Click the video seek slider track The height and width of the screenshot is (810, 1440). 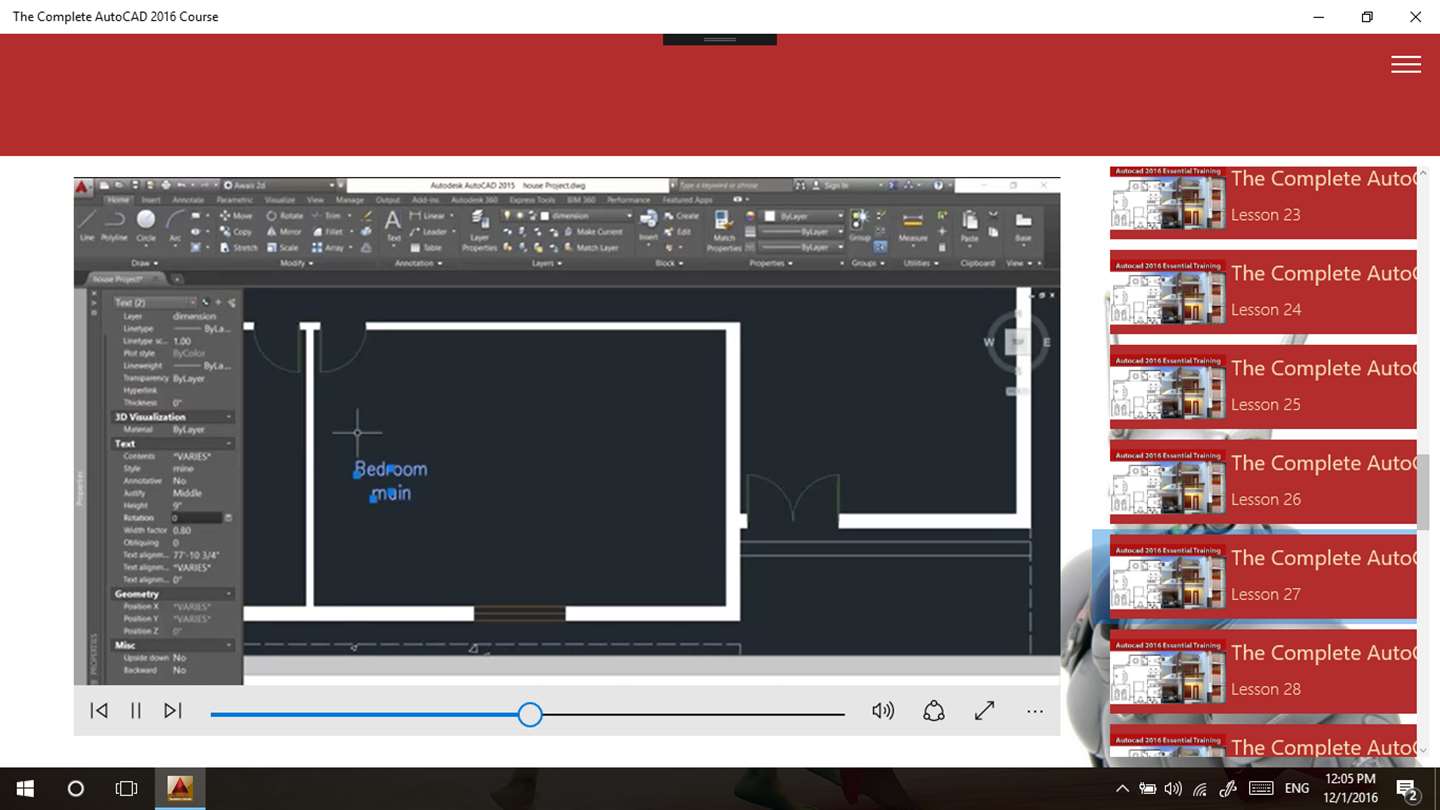527,714
